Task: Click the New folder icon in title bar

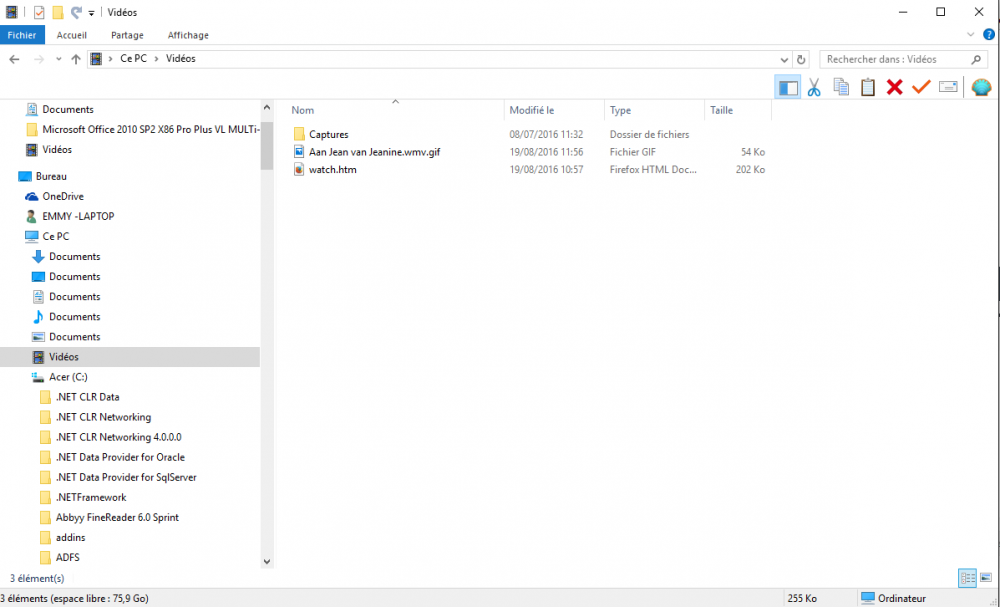Action: click(57, 12)
